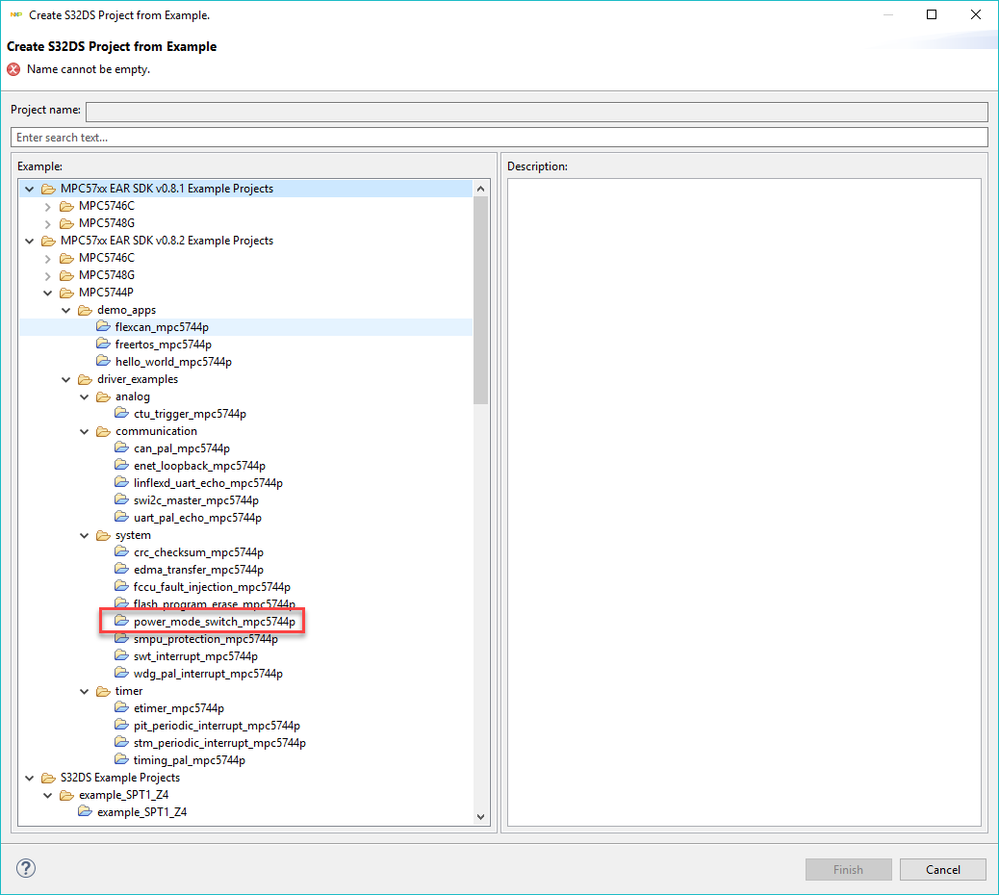The width and height of the screenshot is (999, 895).
Task: Click the scroll up arrow of example tree
Action: click(480, 189)
